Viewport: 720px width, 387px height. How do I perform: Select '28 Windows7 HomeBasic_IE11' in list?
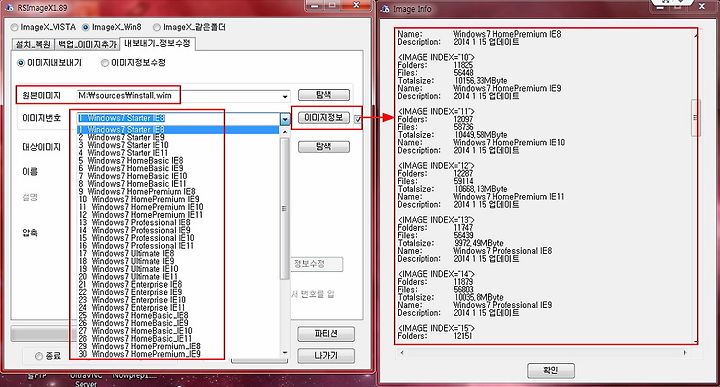tap(178, 339)
